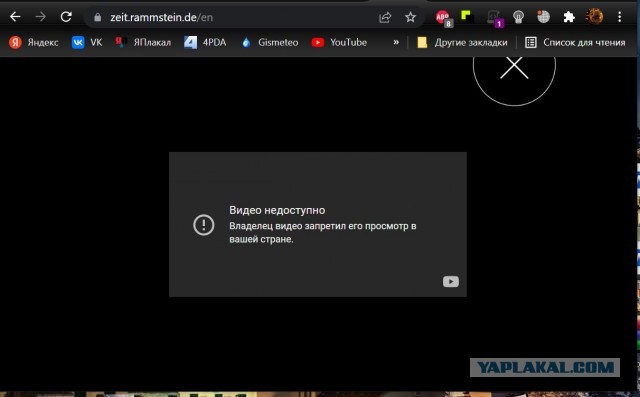Image resolution: width=640 pixels, height=397 pixels.
Task: View site security lock info
Action: pyautogui.click(x=97, y=18)
